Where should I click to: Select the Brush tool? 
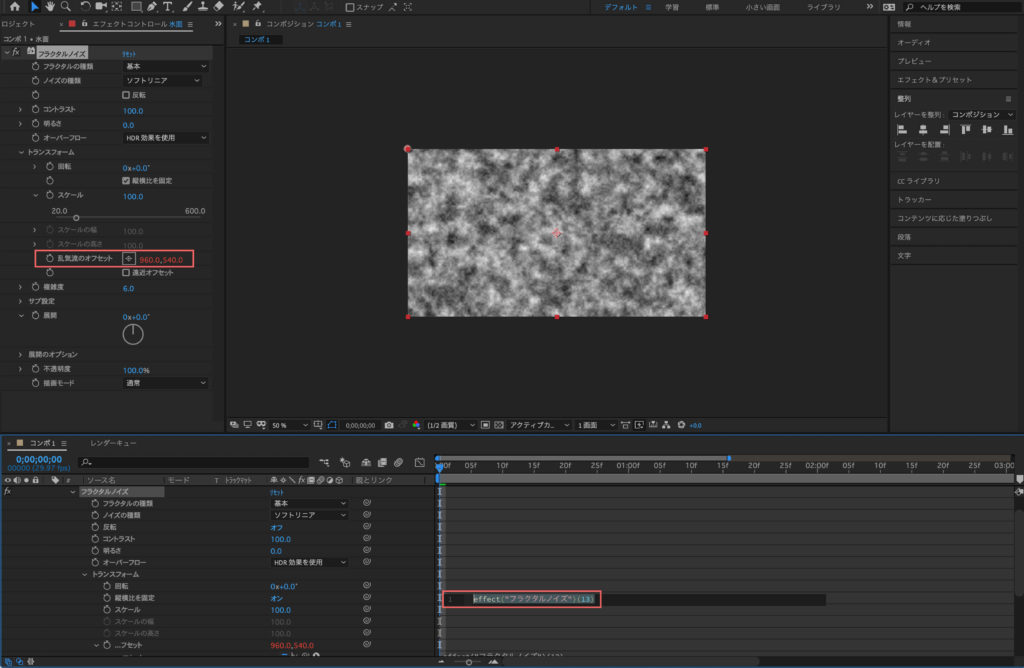click(x=187, y=7)
